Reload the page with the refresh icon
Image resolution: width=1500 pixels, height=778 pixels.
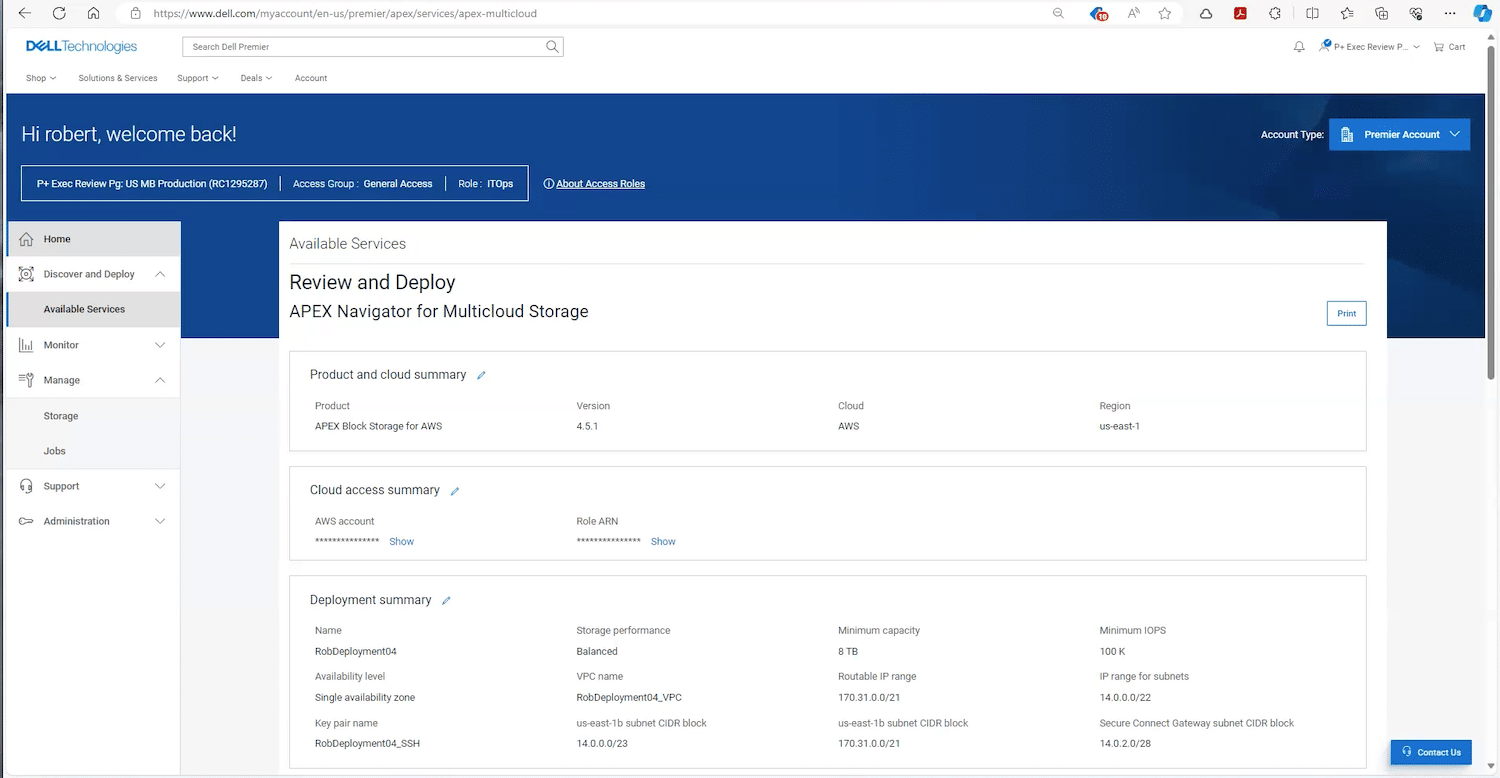coord(59,14)
